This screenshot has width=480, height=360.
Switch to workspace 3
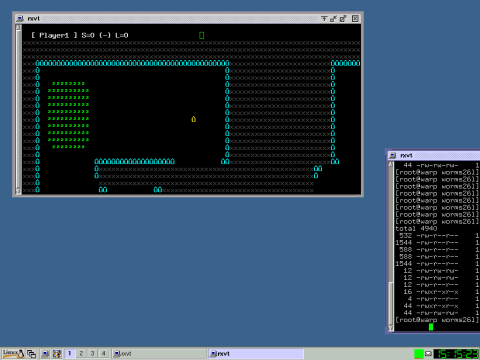[x=92, y=353]
